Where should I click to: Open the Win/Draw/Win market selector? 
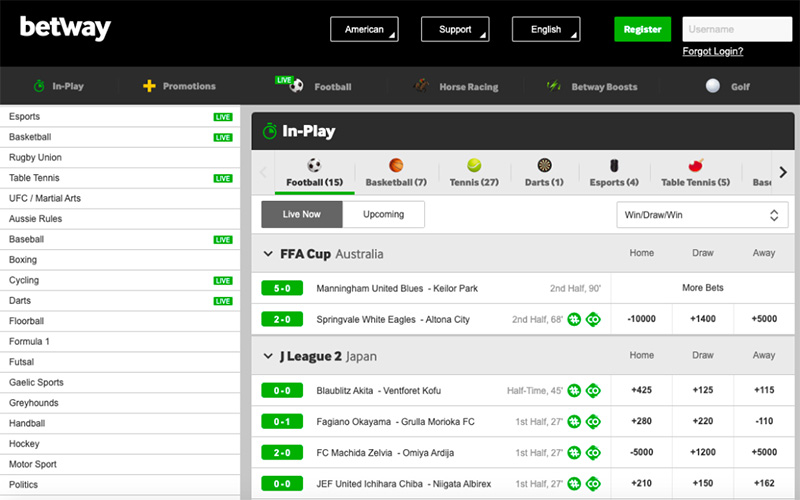(x=702, y=215)
